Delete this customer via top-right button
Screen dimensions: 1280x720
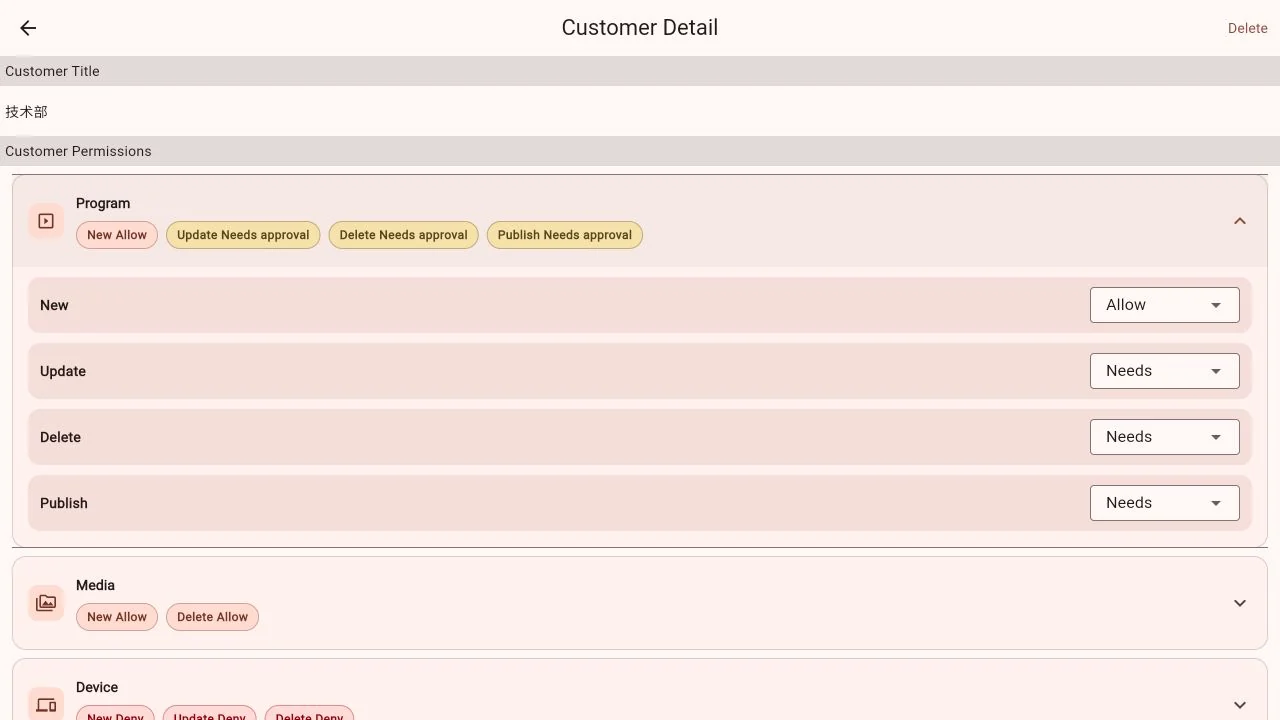tap(1247, 28)
